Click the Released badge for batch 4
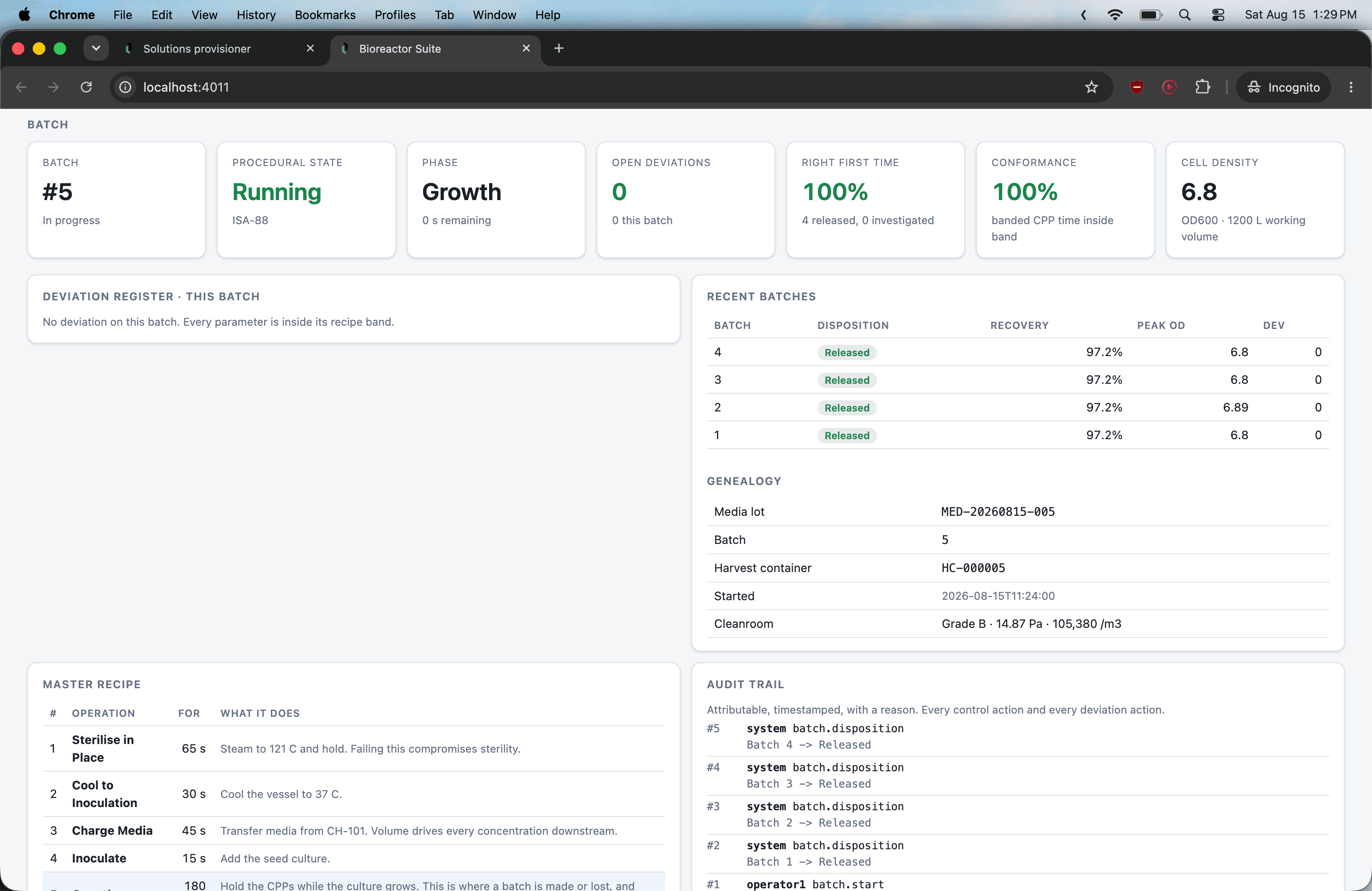This screenshot has height=891, width=1372. pos(847,352)
